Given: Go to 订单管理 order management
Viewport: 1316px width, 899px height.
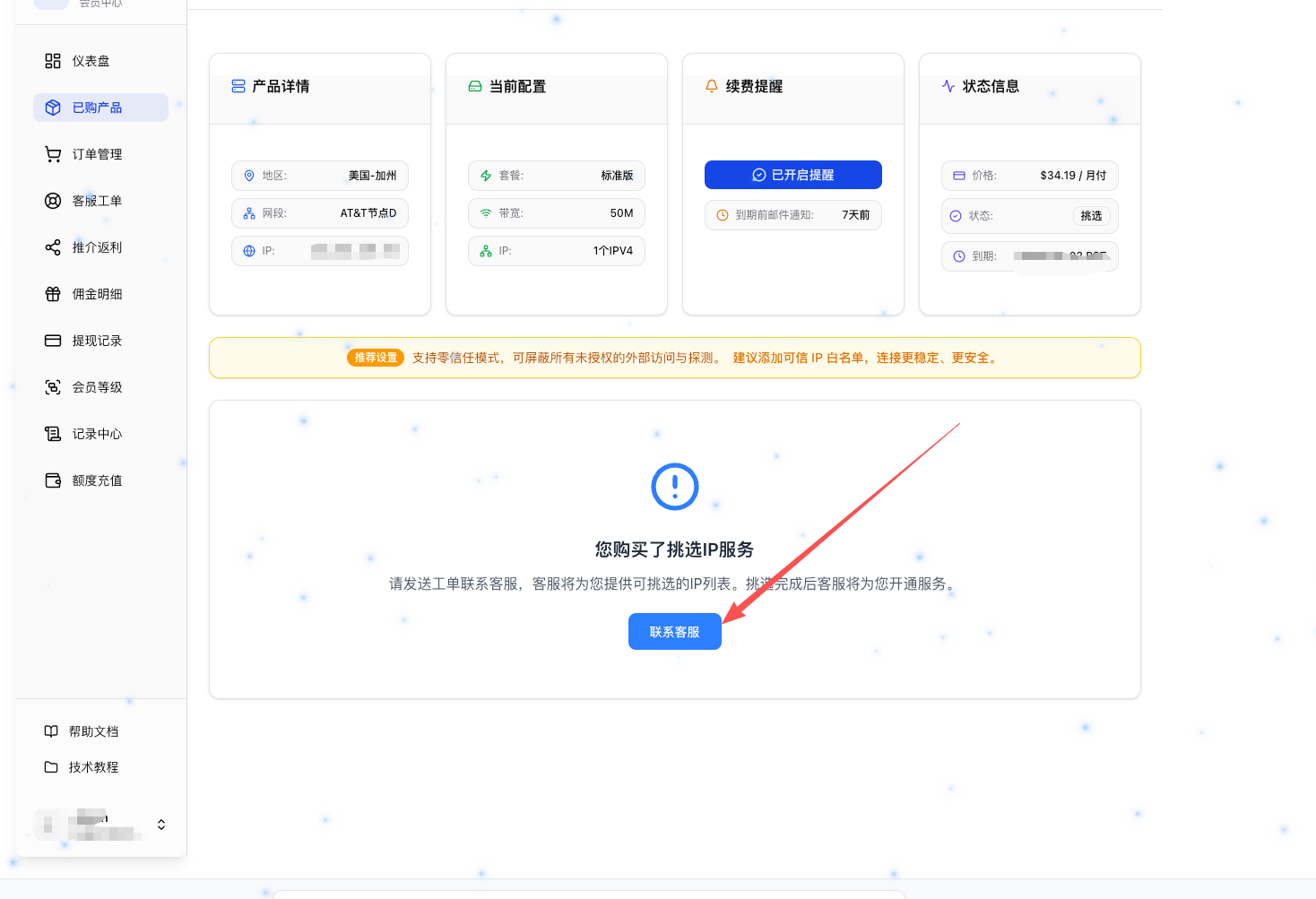Looking at the screenshot, I should (100, 154).
